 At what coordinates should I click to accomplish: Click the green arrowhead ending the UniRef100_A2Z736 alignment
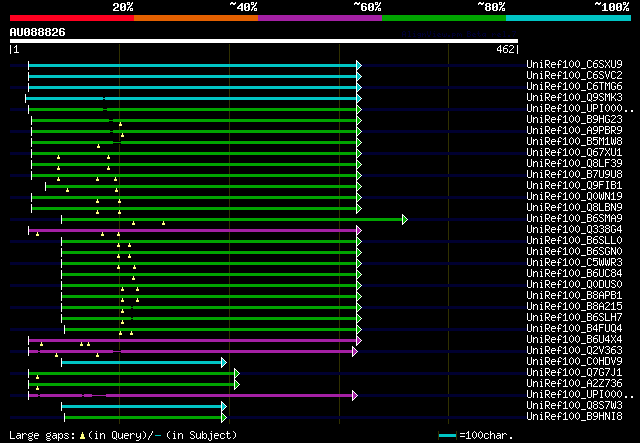pyautogui.click(x=237, y=385)
